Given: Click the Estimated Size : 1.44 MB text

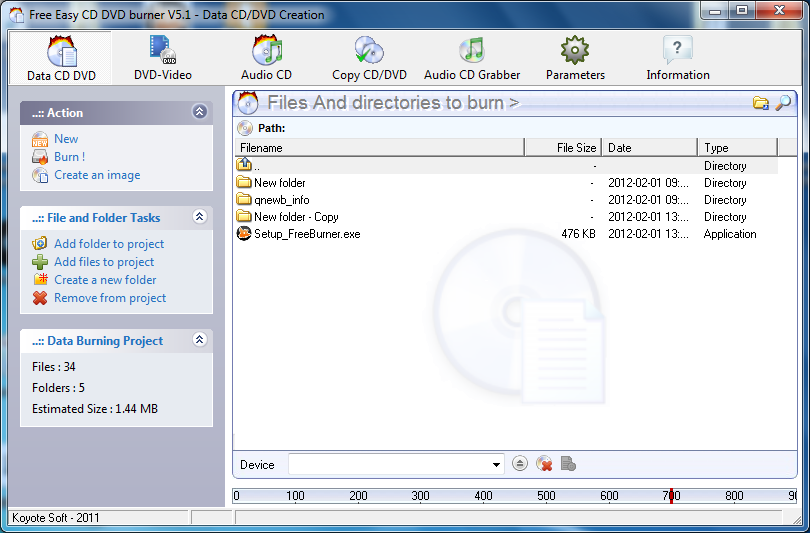Looking at the screenshot, I should pos(95,409).
